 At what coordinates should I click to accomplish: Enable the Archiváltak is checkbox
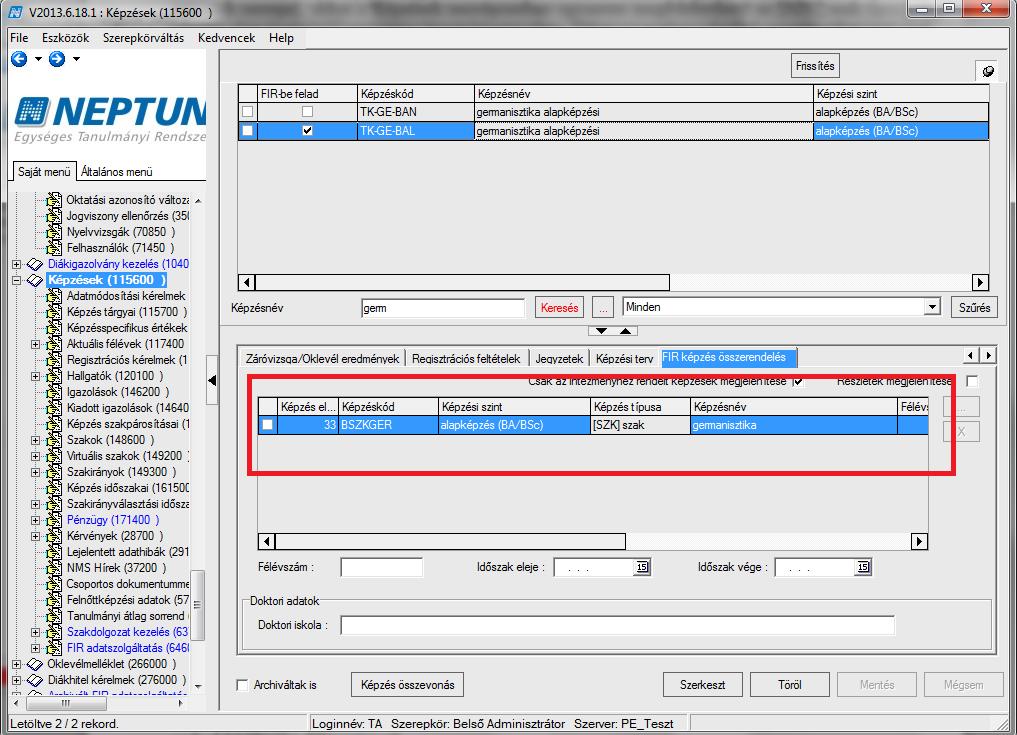243,685
